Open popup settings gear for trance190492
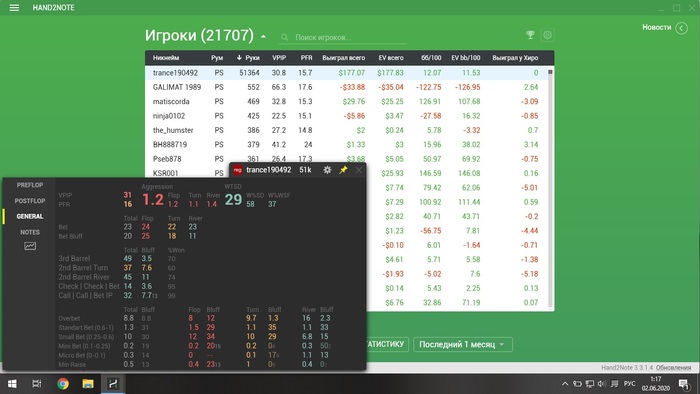Screen dimensions: 700x394 (x=327, y=170)
